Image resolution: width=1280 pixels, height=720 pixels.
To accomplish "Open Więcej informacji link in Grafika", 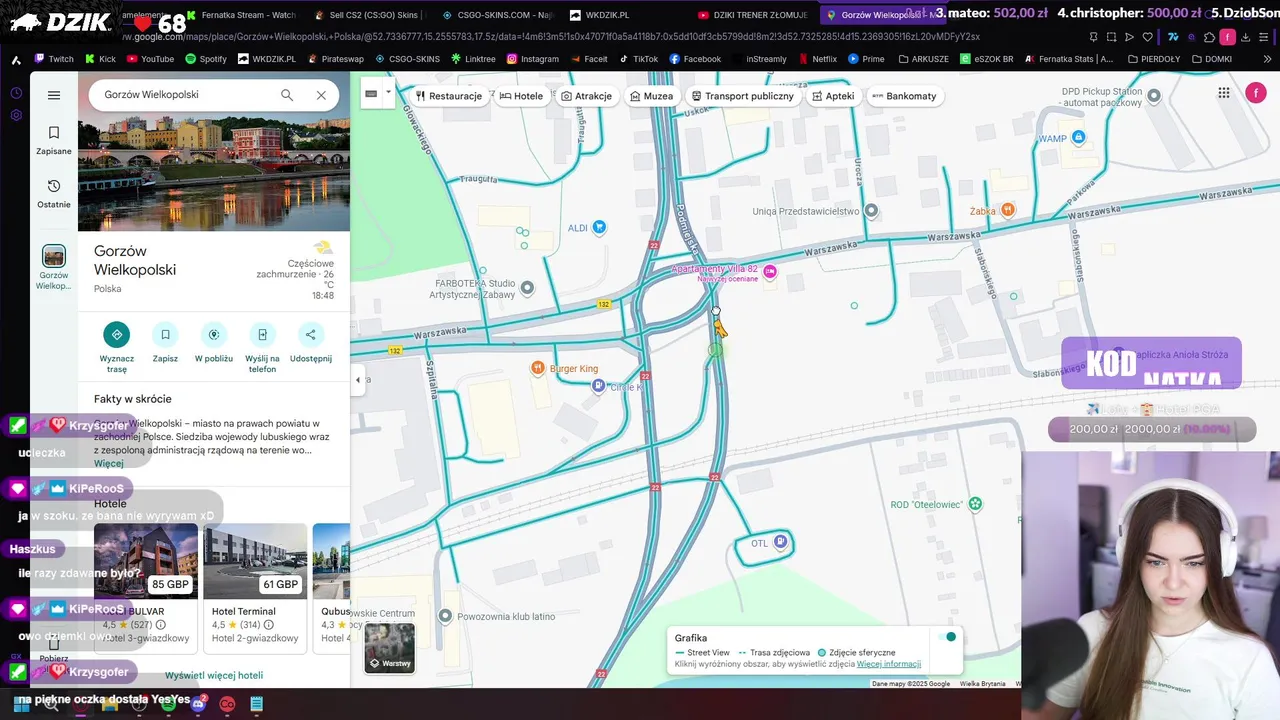I will click(889, 664).
